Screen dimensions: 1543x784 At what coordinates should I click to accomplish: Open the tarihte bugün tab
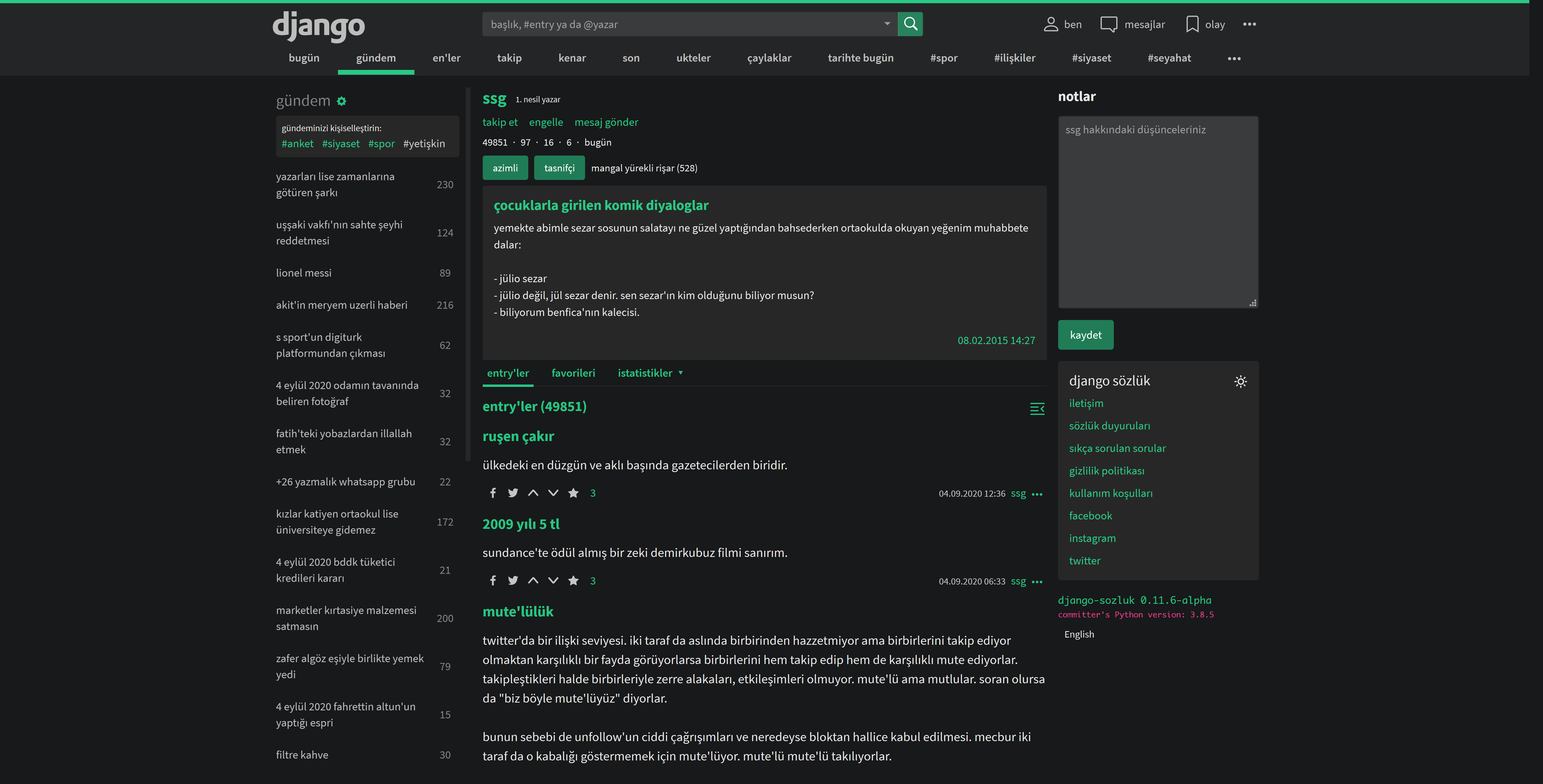(x=860, y=58)
